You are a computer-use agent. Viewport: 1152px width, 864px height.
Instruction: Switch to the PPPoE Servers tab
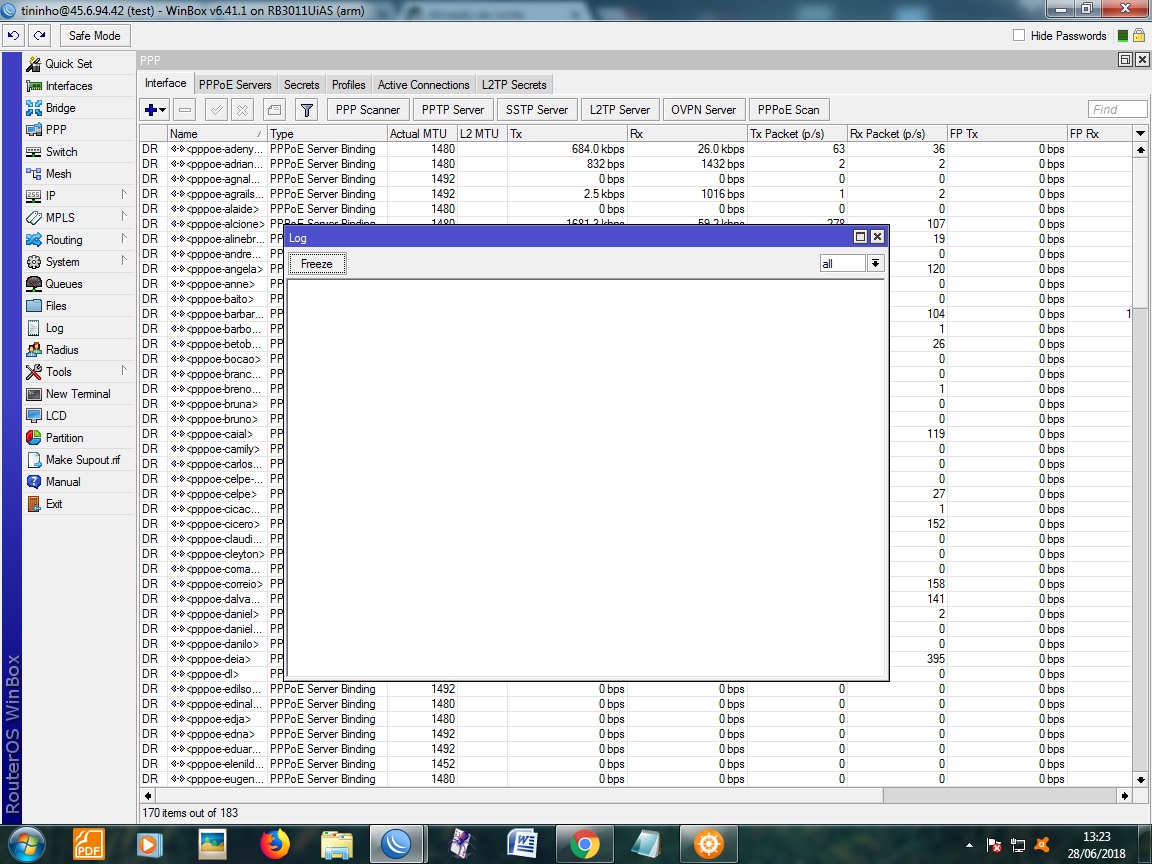tap(235, 85)
